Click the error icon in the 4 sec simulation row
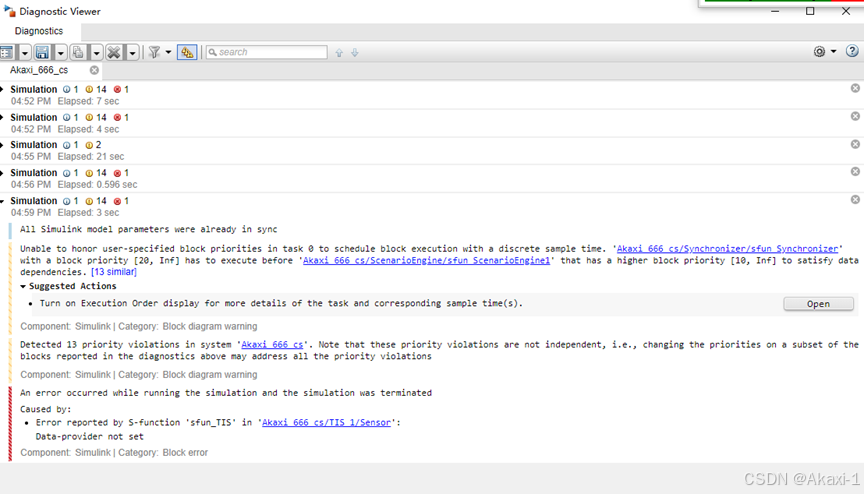The height and width of the screenshot is (494, 864). 117,117
